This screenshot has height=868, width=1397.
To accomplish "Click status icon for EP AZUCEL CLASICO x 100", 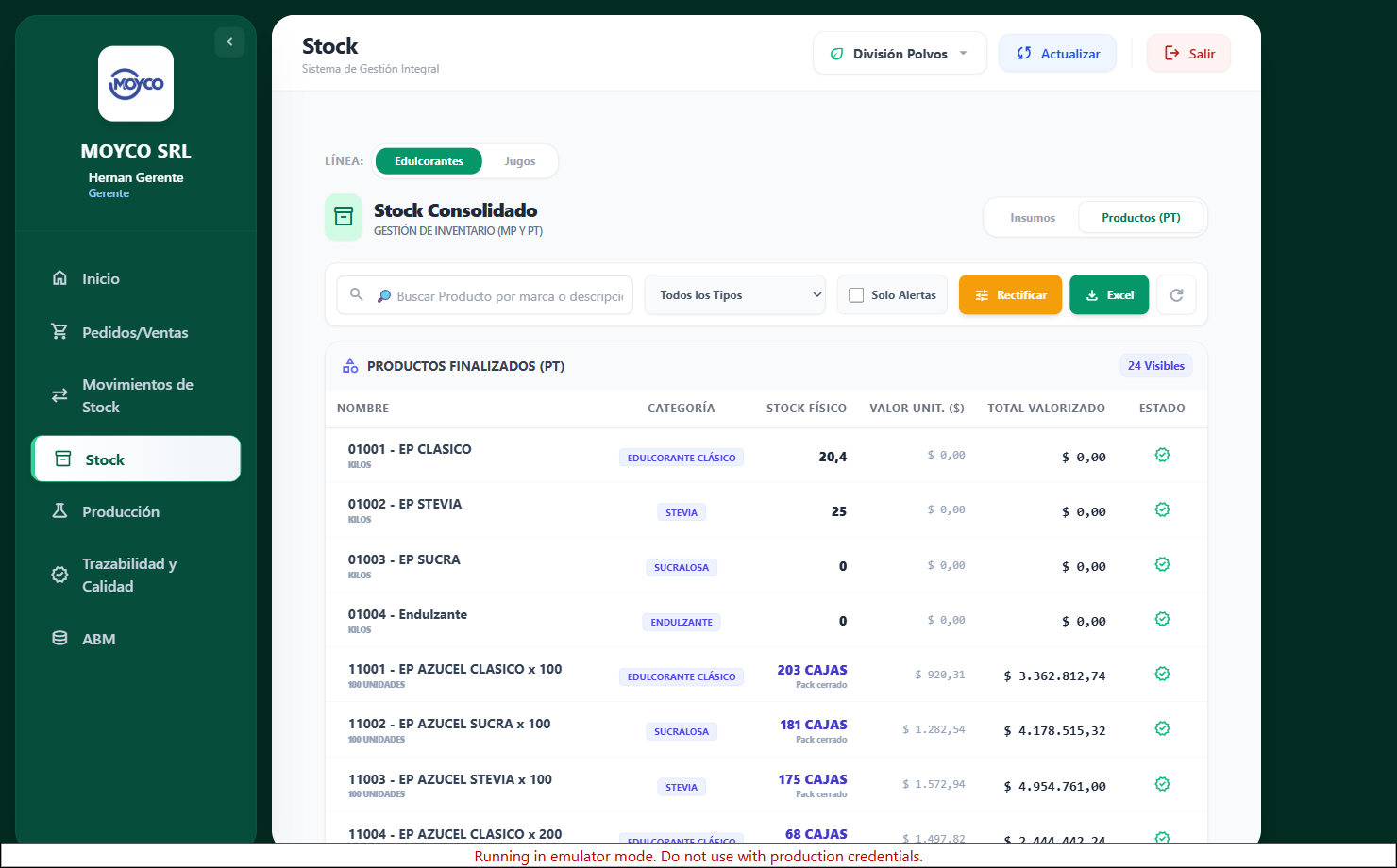I will pos(1162,674).
